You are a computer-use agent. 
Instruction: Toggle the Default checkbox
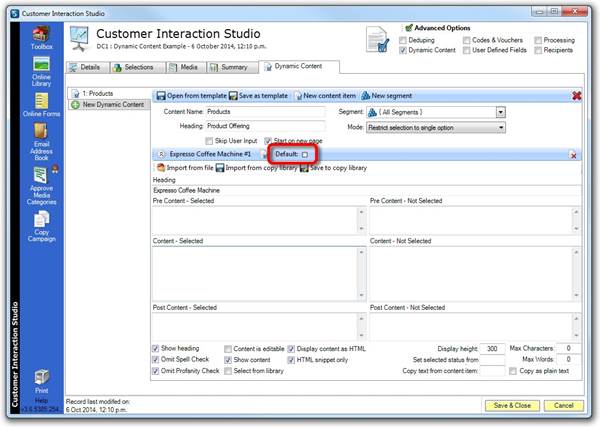(305, 155)
